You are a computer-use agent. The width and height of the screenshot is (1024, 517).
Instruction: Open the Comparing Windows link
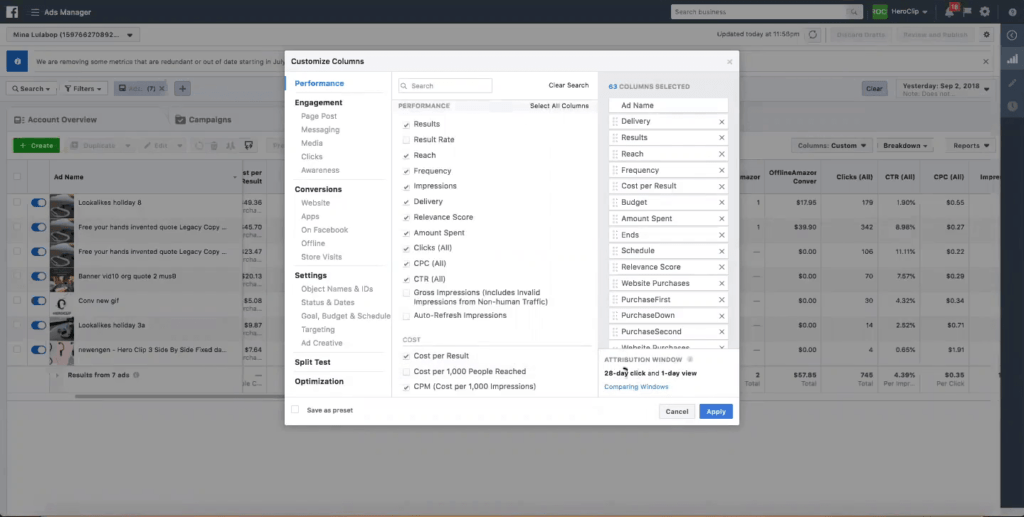(x=636, y=387)
